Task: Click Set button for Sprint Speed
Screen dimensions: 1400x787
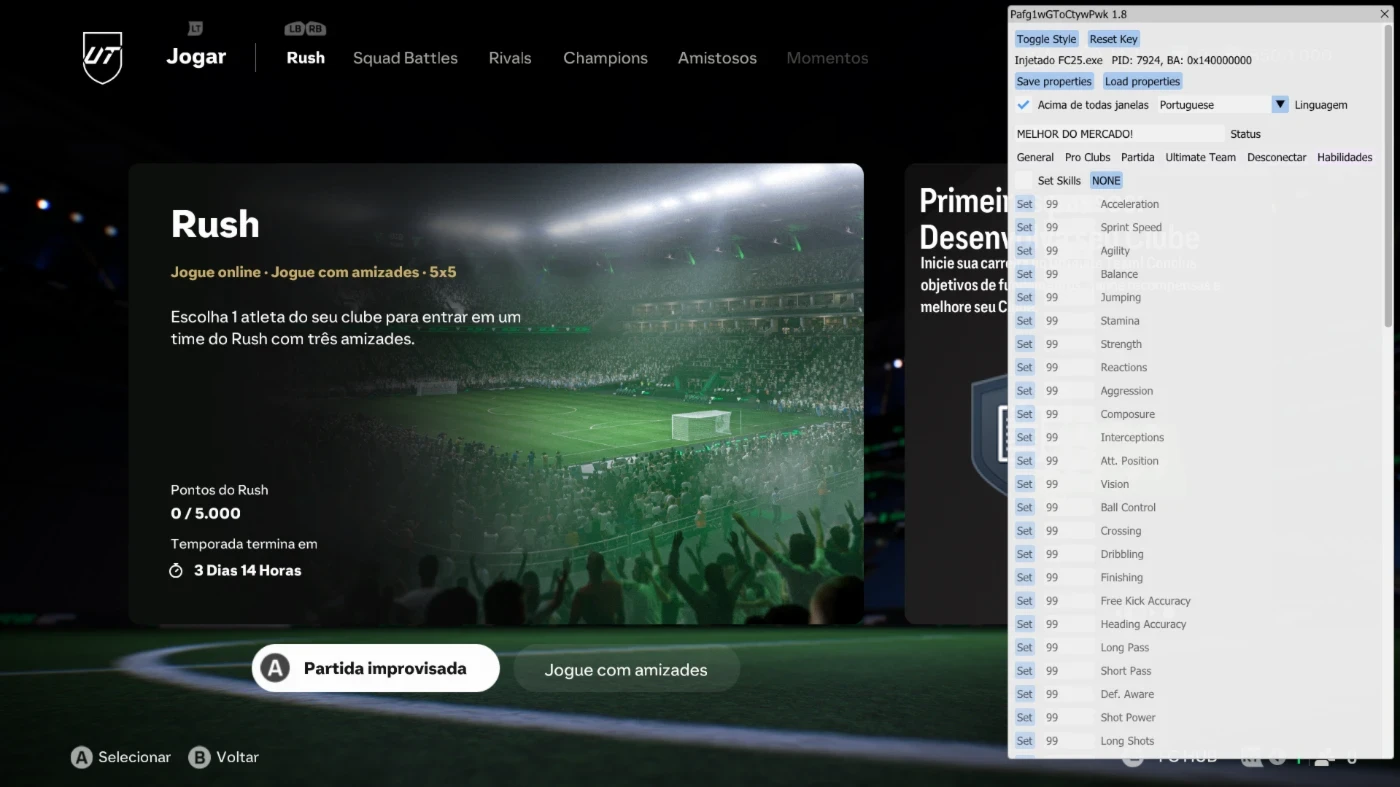Action: [x=1024, y=227]
